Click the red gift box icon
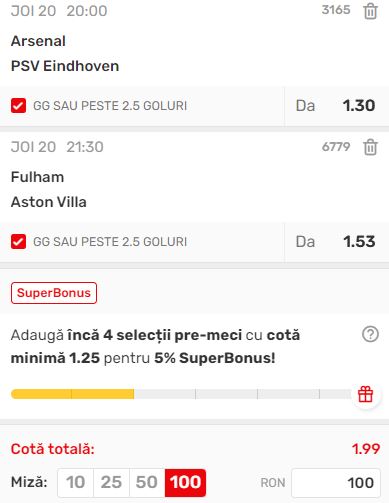Screen dimensions: 389x503 [365, 394]
